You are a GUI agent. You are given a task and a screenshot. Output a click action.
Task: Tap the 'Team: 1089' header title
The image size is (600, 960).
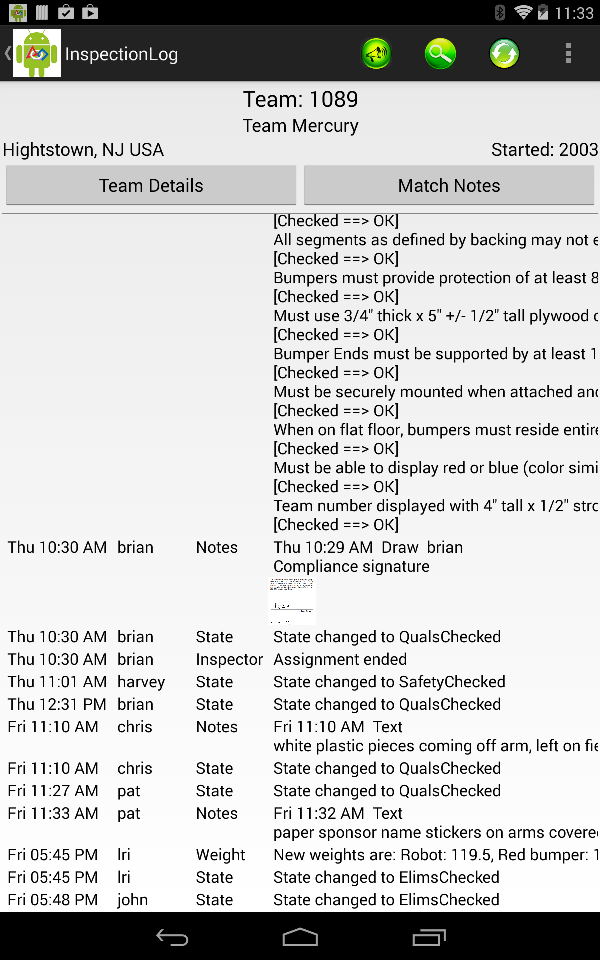[x=300, y=100]
